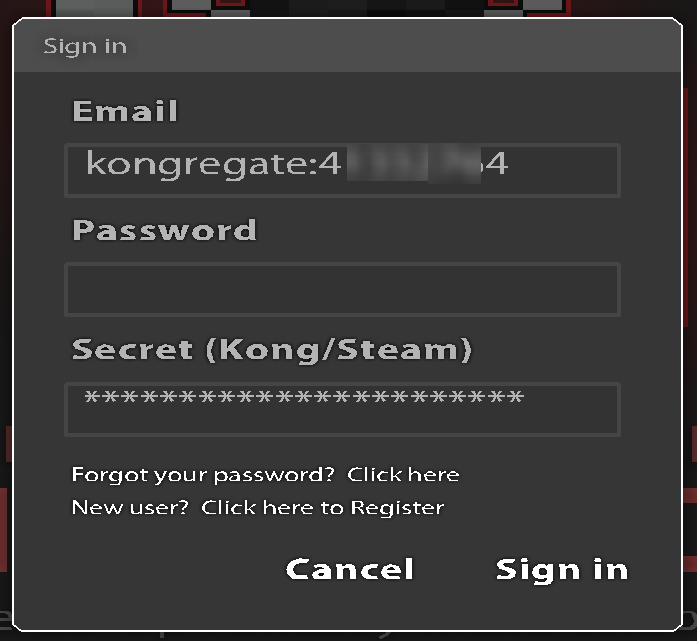697x641 pixels.
Task: Click the Password label text
Action: [164, 230]
